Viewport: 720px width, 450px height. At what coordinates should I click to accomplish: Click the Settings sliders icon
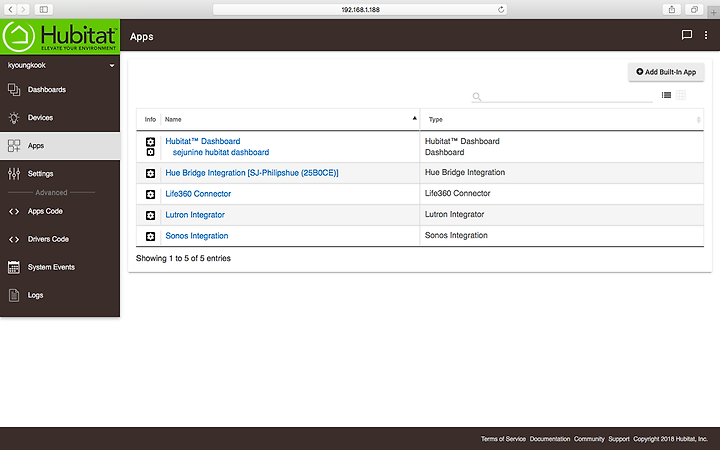[14, 174]
